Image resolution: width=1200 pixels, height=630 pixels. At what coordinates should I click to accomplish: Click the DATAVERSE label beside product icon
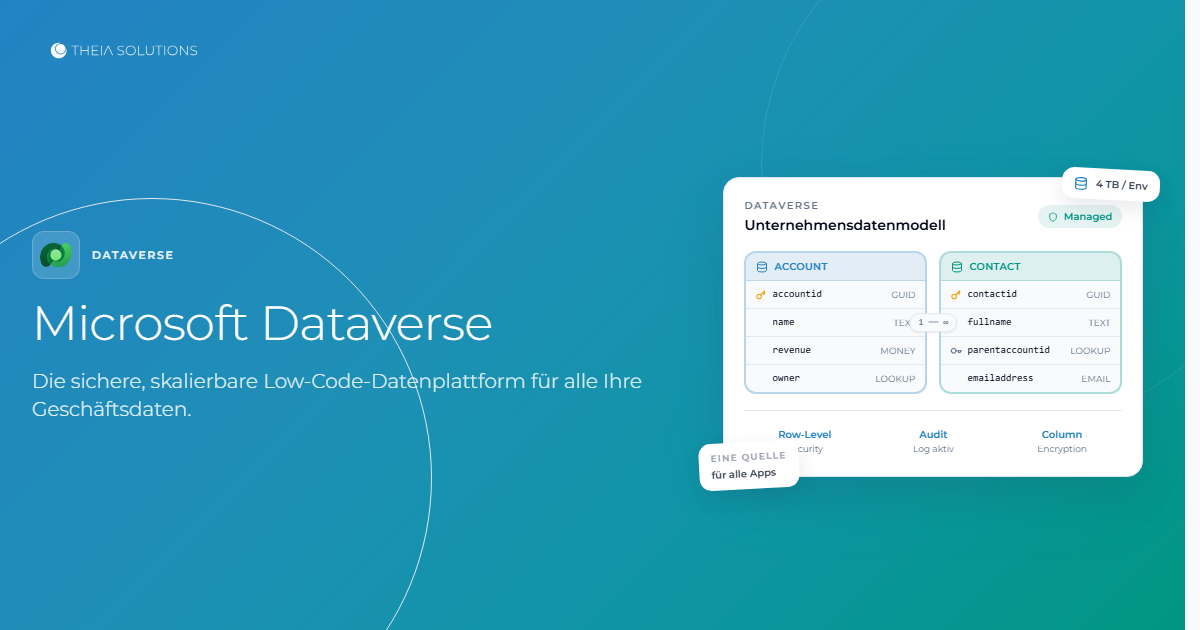tap(132, 255)
